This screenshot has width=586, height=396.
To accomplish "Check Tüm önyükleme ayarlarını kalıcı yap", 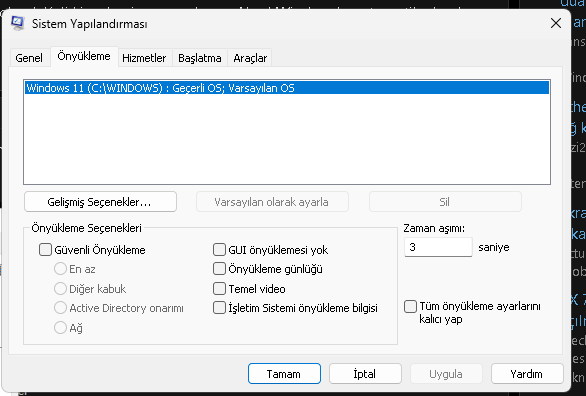I will (x=410, y=307).
